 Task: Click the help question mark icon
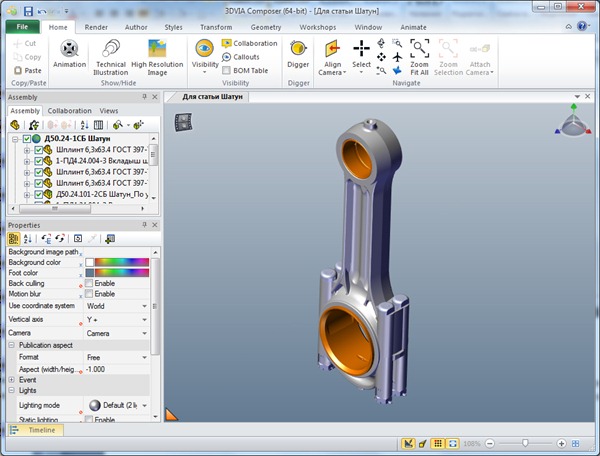[x=582, y=26]
